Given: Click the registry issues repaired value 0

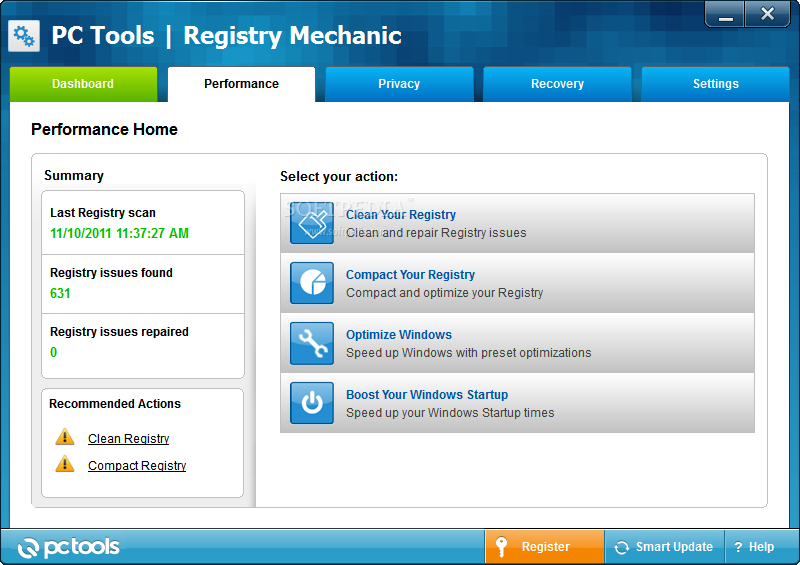Looking at the screenshot, I should 53,352.
